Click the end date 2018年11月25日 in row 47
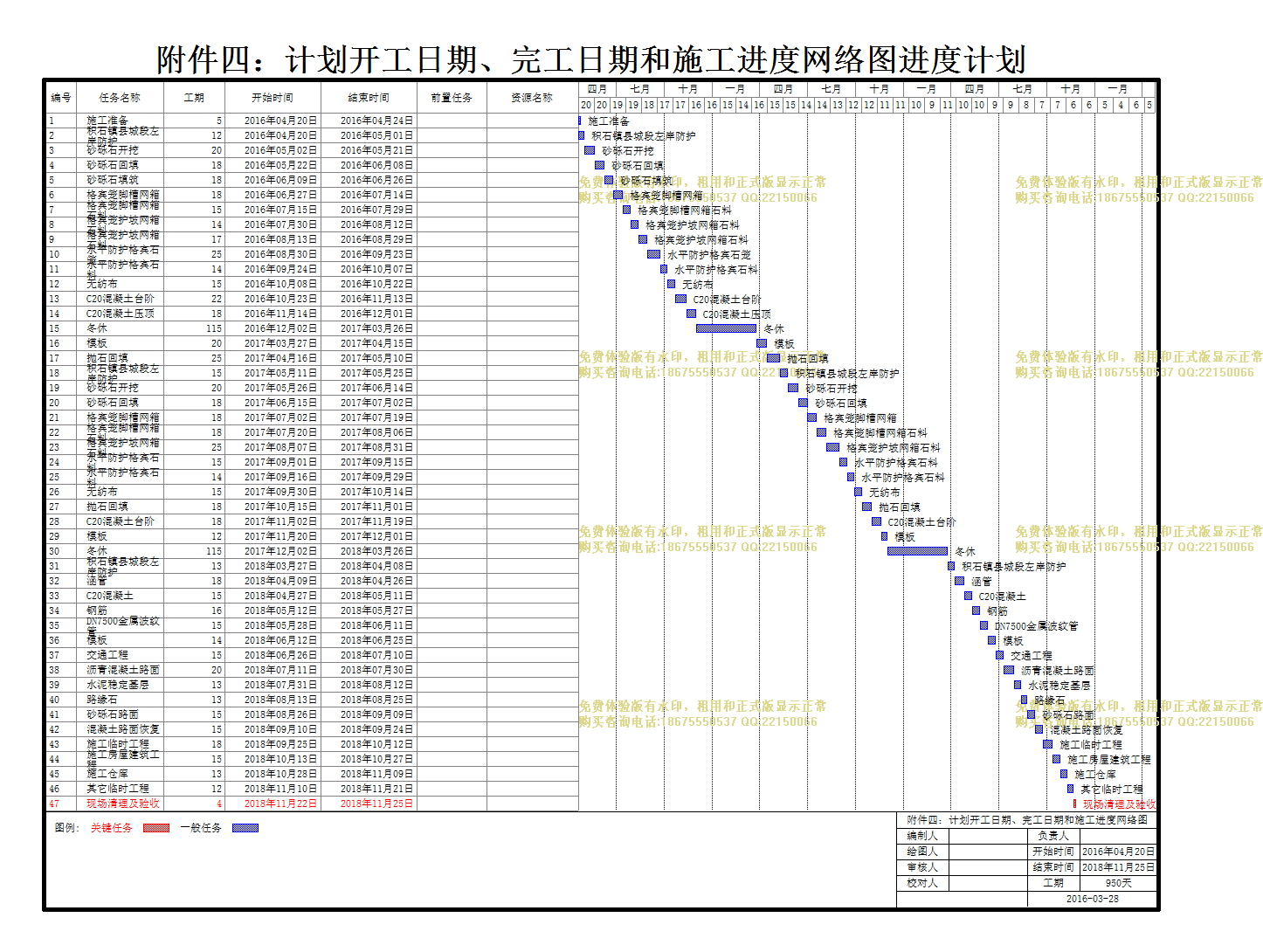This screenshot has height=952, width=1263. (377, 804)
